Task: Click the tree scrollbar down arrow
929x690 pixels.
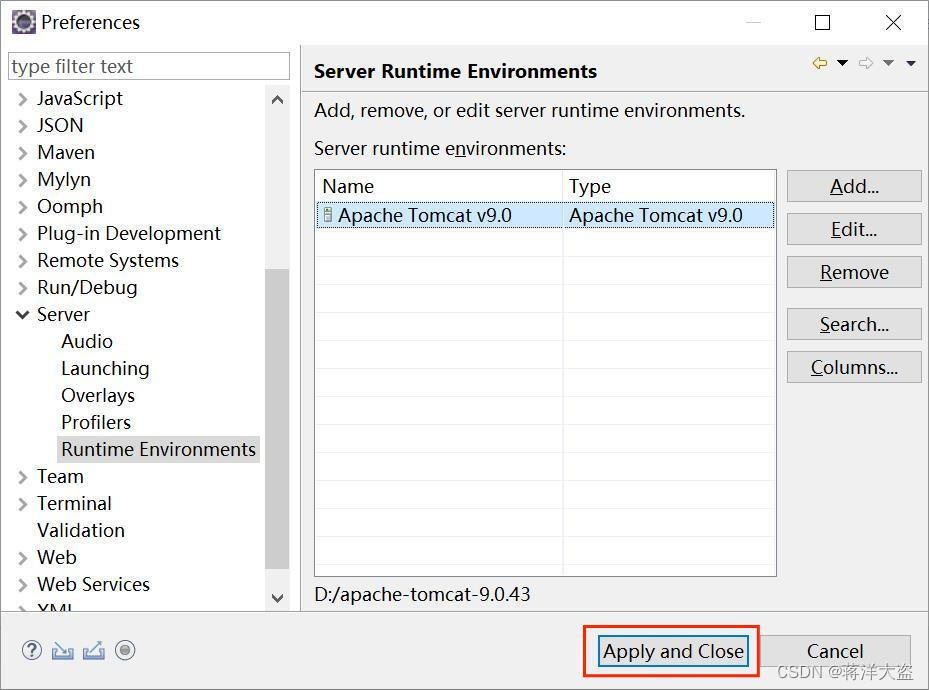Action: (277, 598)
